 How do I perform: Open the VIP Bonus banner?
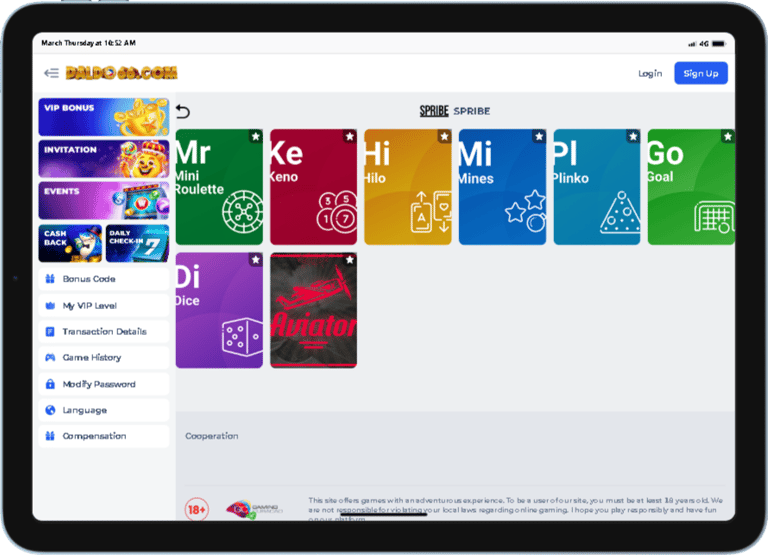[104, 117]
